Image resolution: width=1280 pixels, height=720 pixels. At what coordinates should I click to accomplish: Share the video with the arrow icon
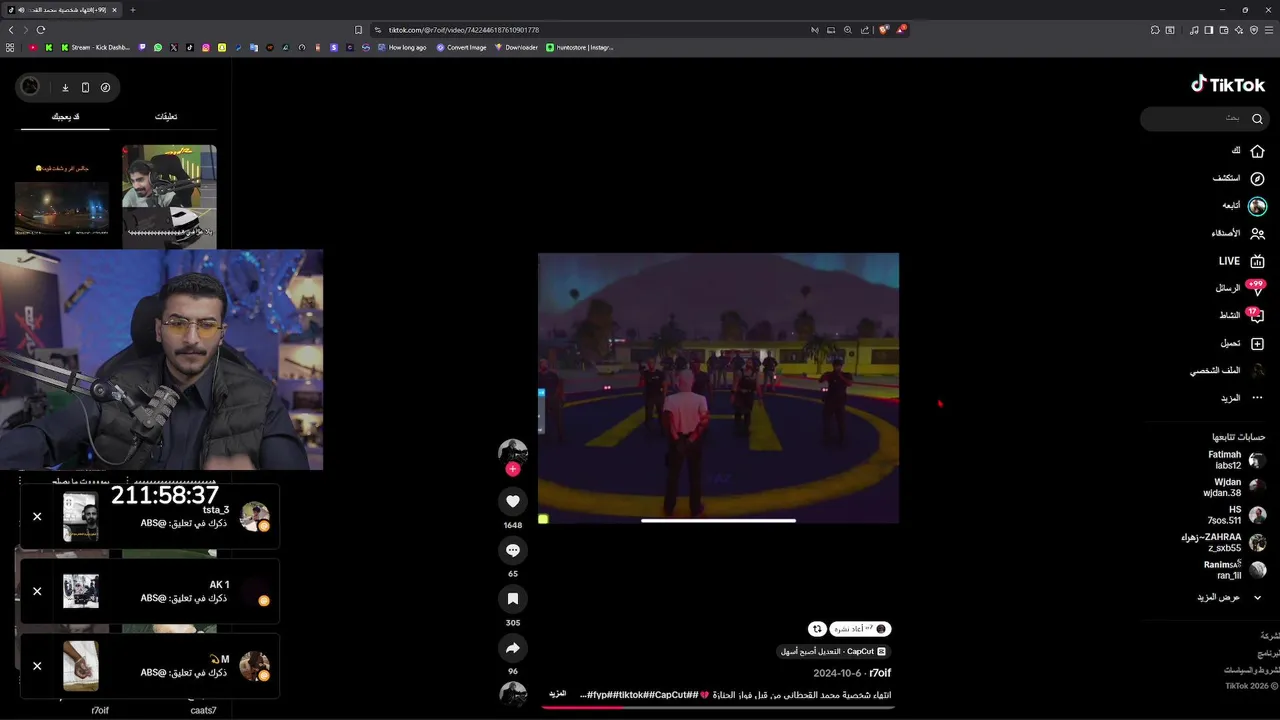pos(513,648)
